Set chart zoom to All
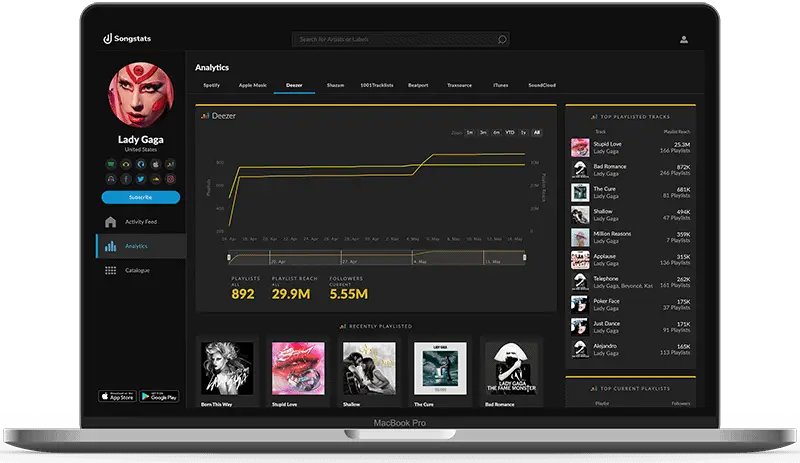 [536, 133]
